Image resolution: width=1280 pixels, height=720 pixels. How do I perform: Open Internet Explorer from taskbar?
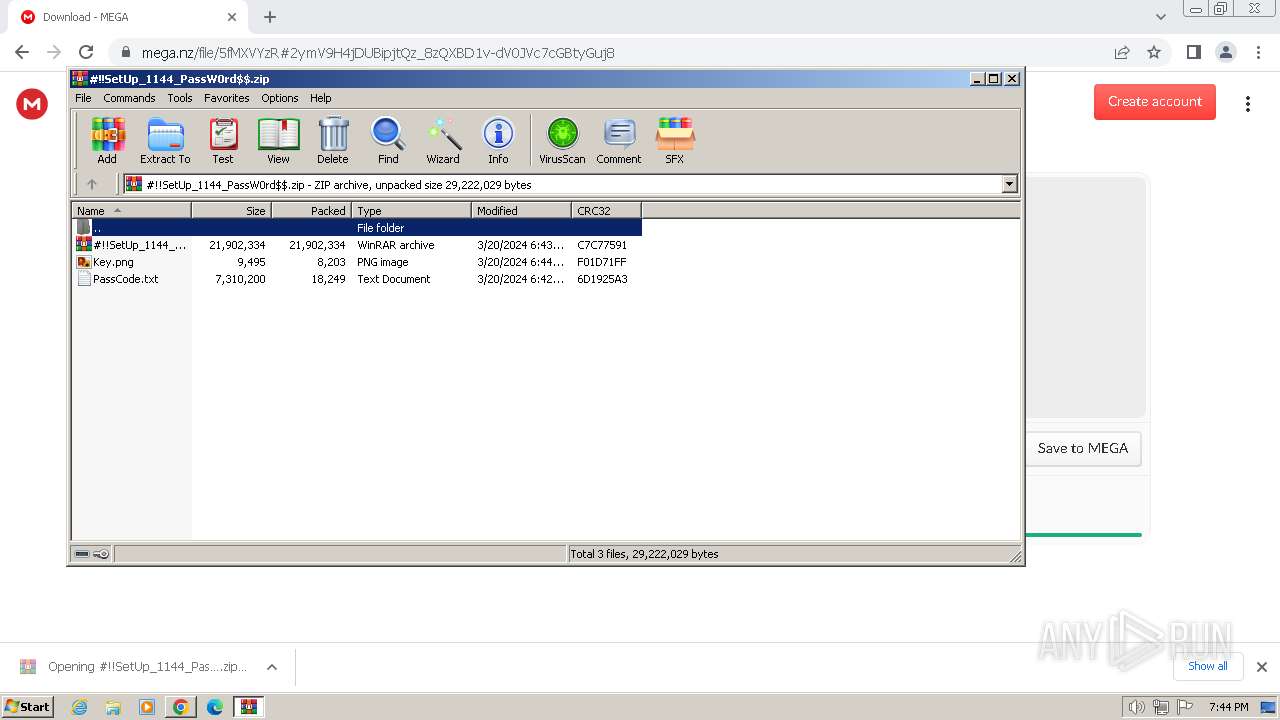(80, 707)
